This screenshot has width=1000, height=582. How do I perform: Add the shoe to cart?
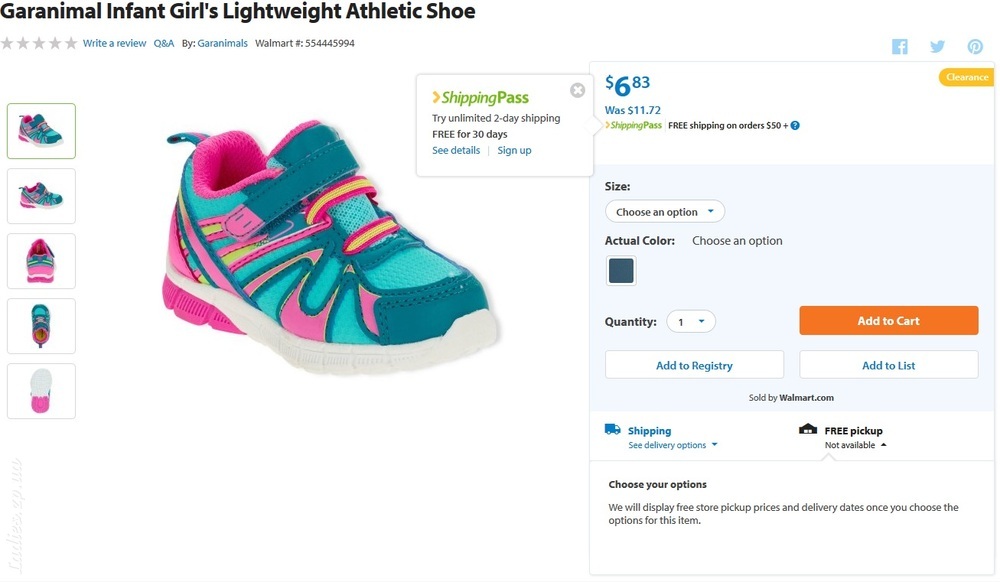888,321
